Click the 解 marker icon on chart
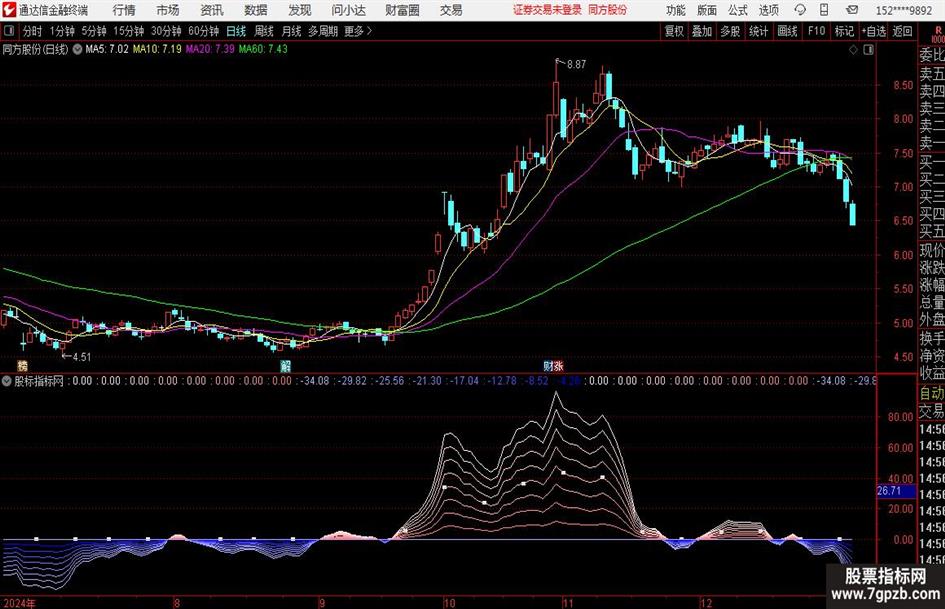The height and width of the screenshot is (609, 945). (x=286, y=365)
